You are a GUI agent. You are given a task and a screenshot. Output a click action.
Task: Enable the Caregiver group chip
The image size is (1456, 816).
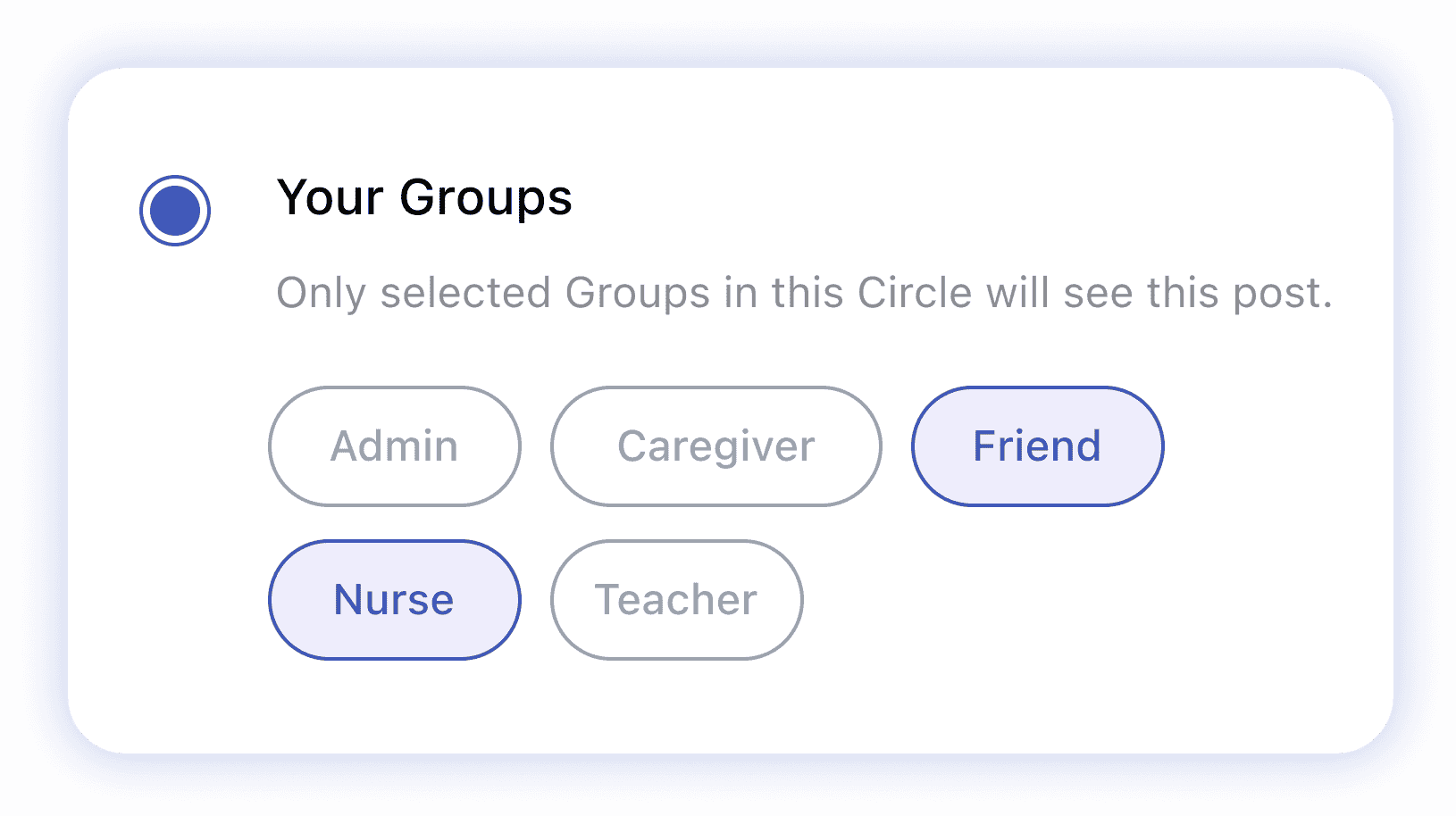[715, 446]
